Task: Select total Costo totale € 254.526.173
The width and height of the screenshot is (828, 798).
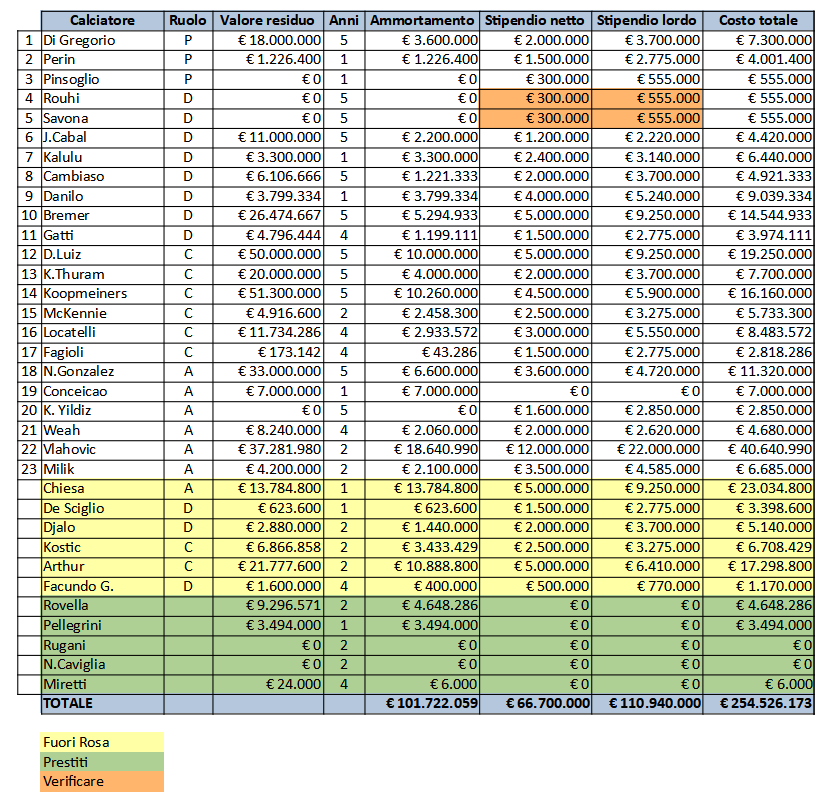Action: [758, 704]
